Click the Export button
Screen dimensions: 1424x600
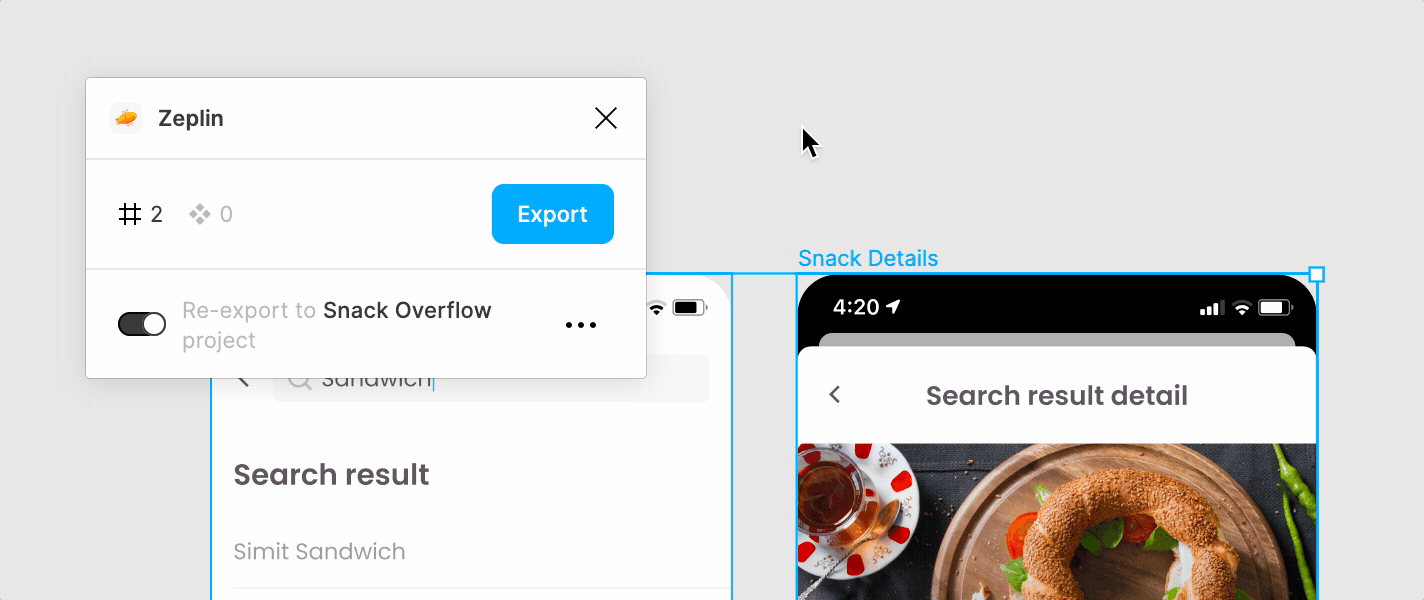[x=553, y=214]
